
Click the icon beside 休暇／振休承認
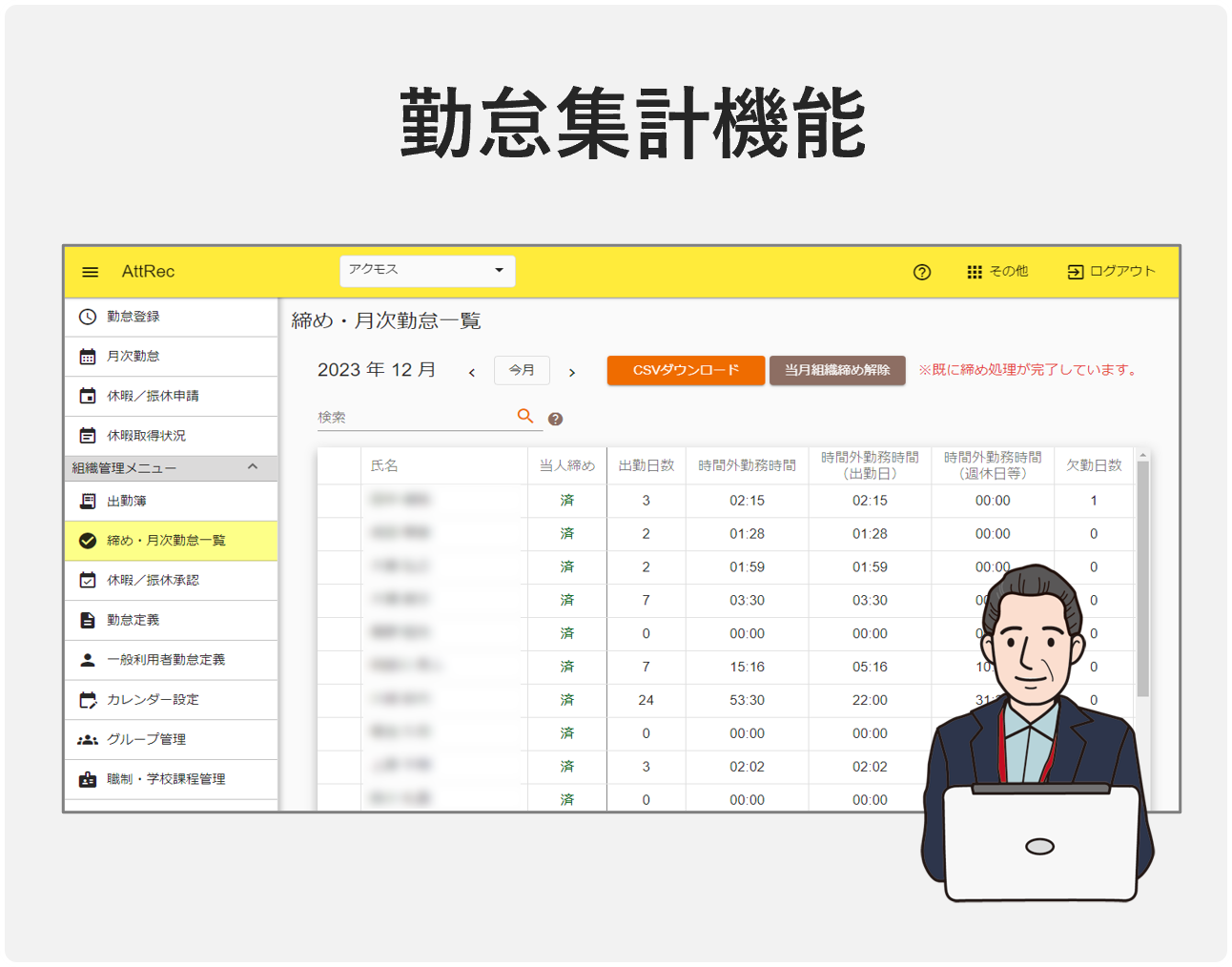tap(88, 580)
